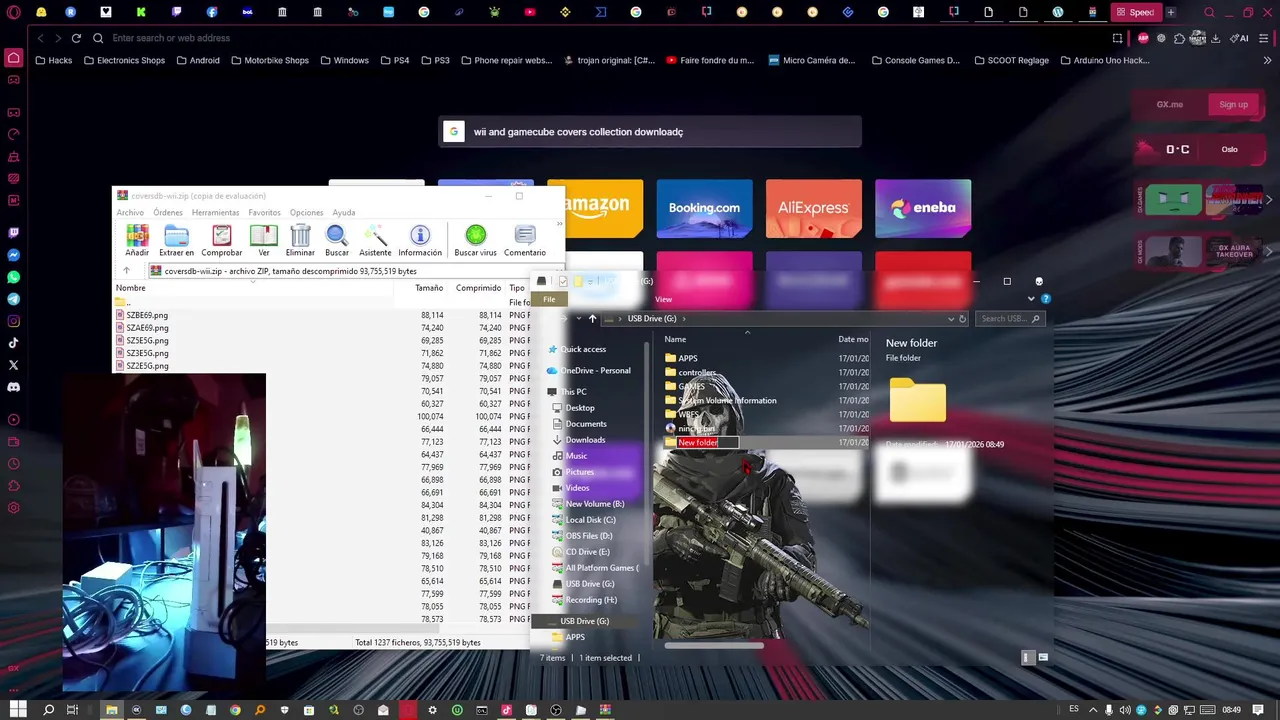Launch the Asistente wand icon in WinRAR
This screenshot has width=1280, height=720.
(x=375, y=240)
